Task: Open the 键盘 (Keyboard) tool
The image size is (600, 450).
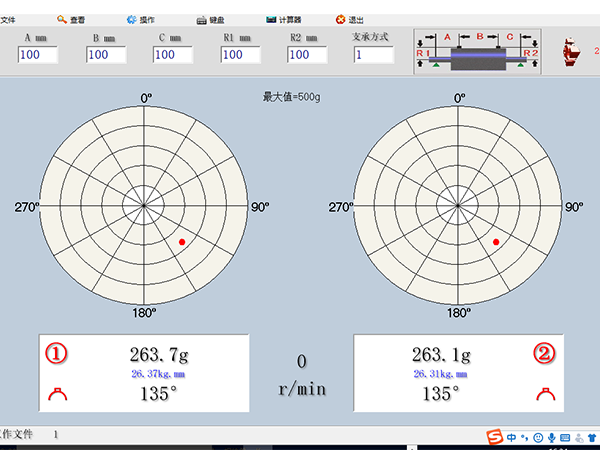Action: (209, 19)
